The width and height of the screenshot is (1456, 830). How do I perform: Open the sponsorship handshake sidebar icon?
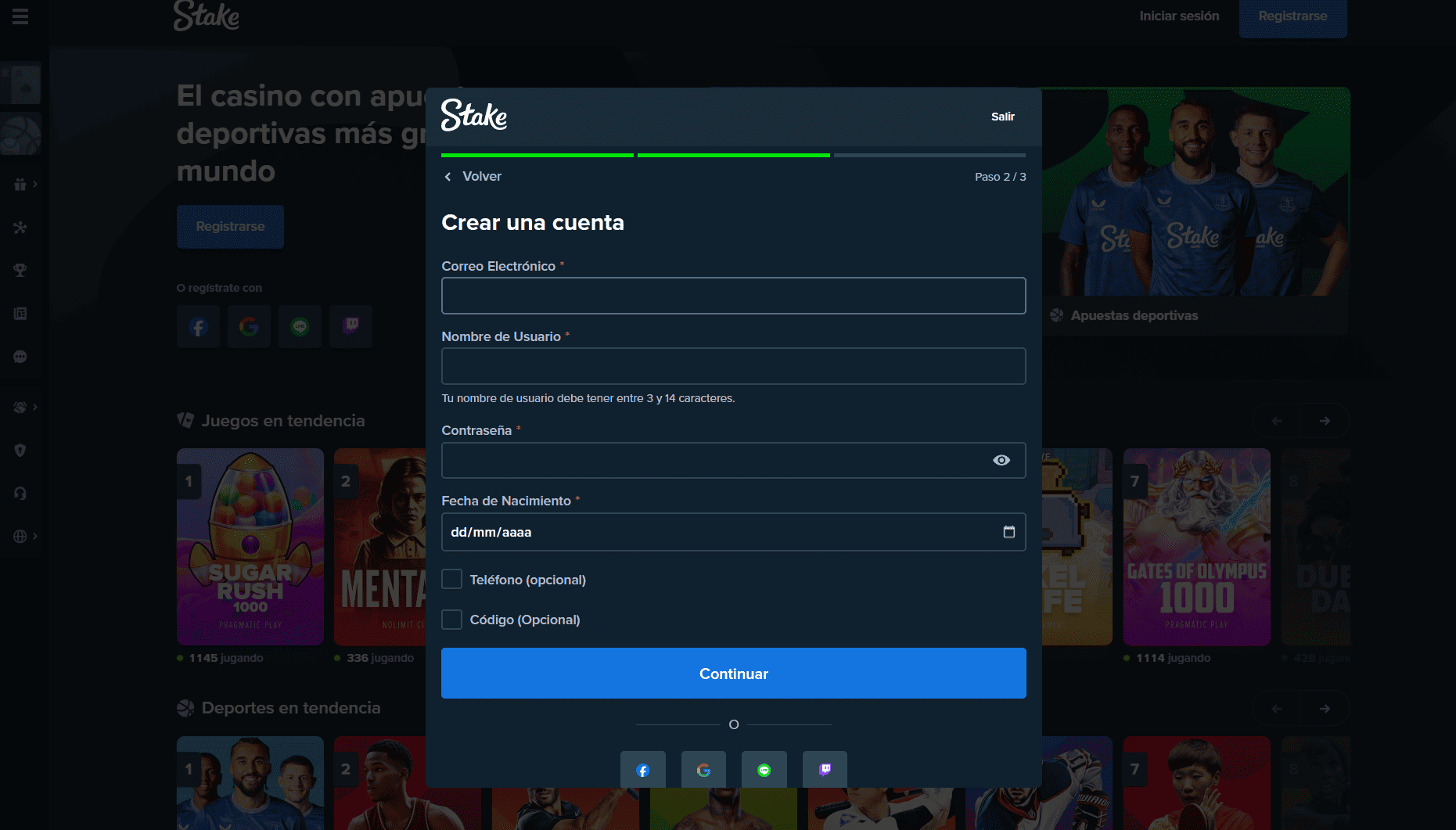pos(20,408)
